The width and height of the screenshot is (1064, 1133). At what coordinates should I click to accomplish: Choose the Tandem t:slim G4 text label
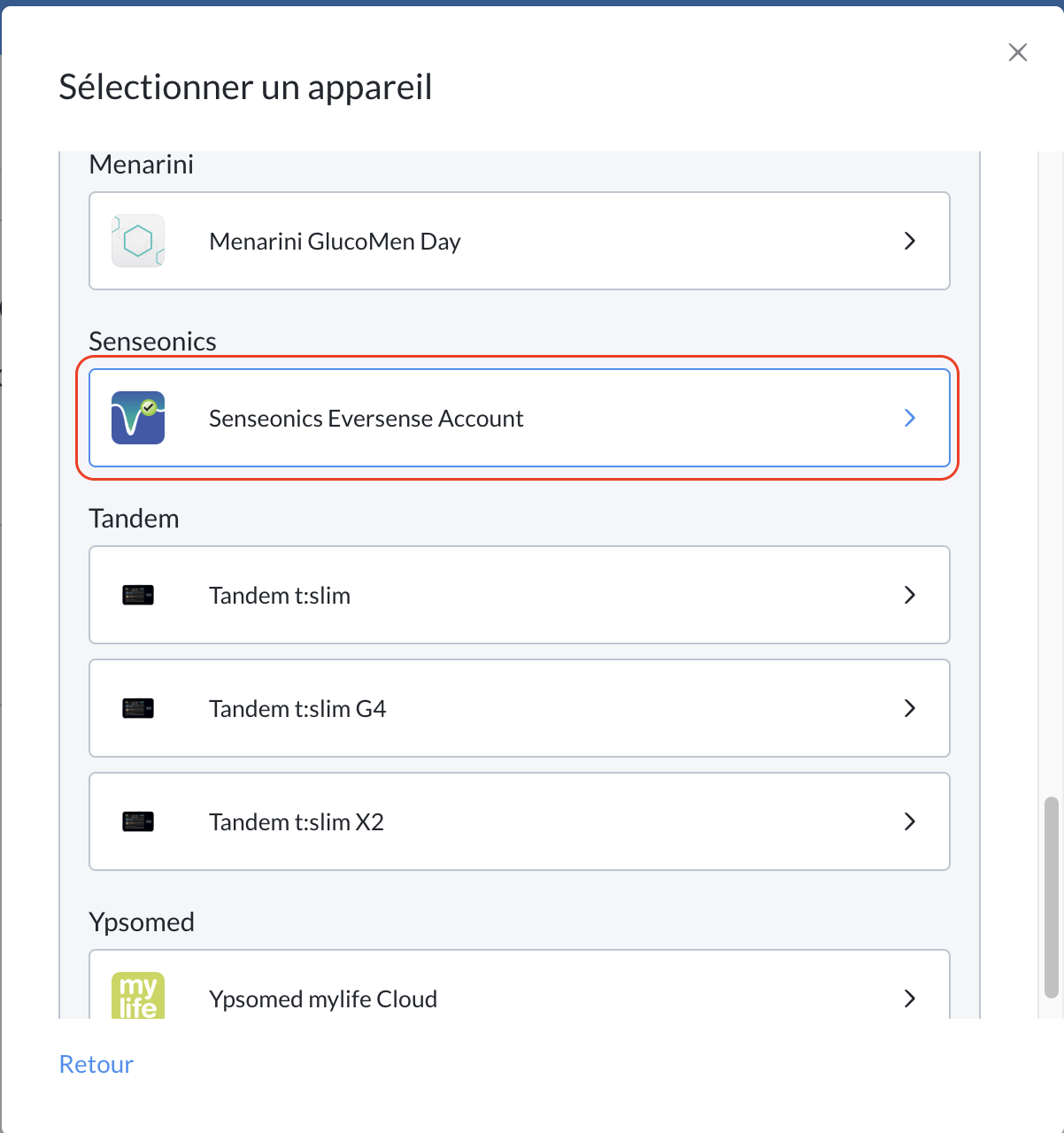point(297,709)
